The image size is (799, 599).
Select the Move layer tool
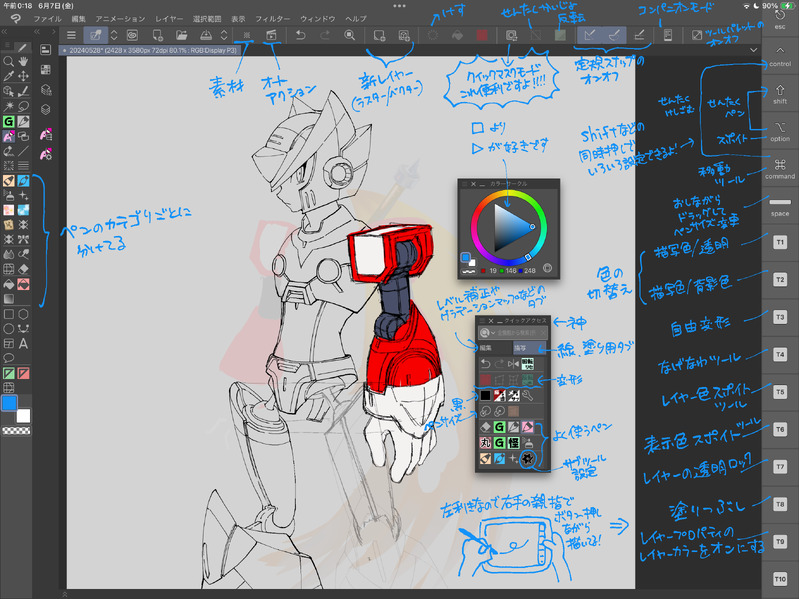click(x=23, y=76)
